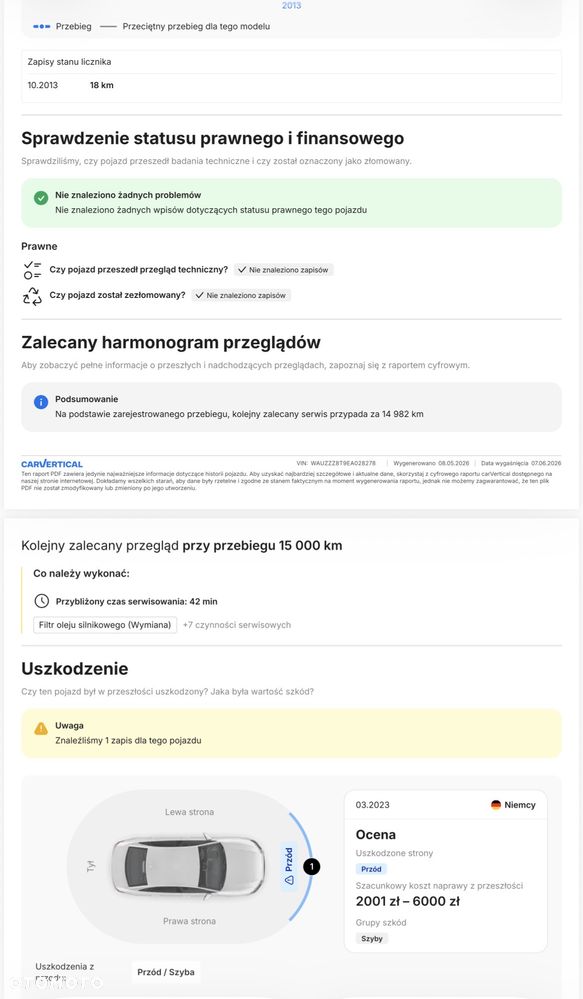
Task: Select the Przód / Szyba tab
Action: 166,972
